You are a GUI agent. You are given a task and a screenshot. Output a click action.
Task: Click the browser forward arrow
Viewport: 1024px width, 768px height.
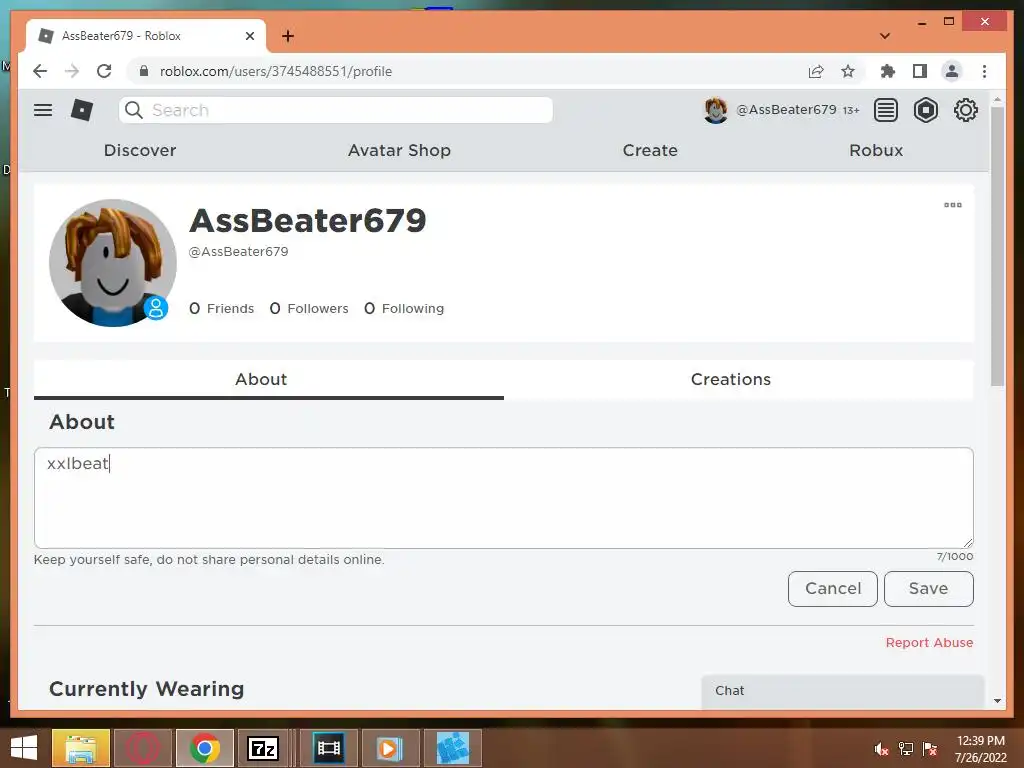[x=72, y=71]
